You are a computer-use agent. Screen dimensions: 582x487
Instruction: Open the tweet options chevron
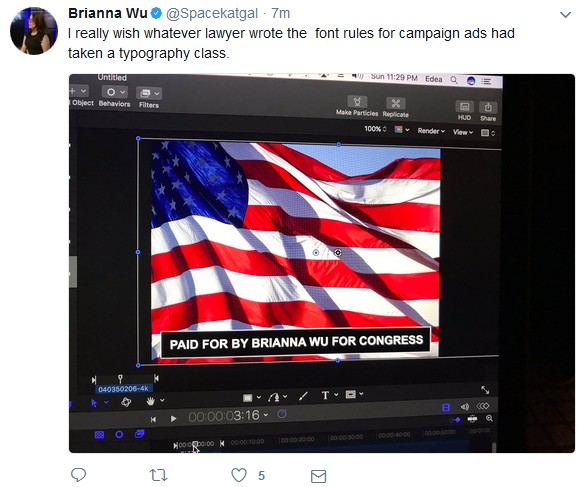(x=565, y=15)
